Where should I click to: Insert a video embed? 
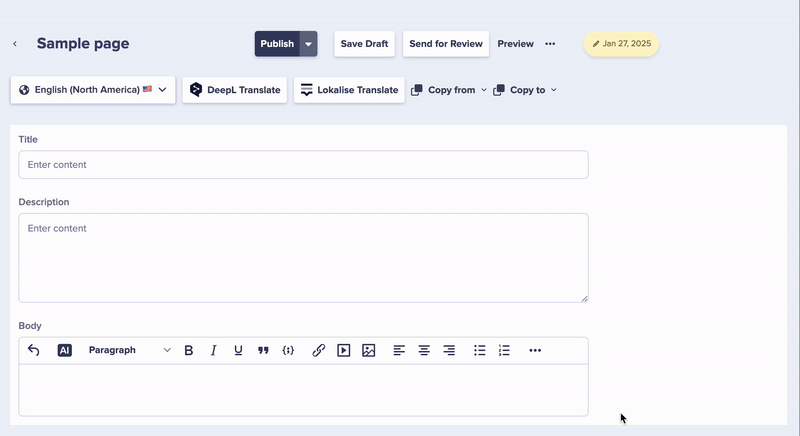(344, 350)
